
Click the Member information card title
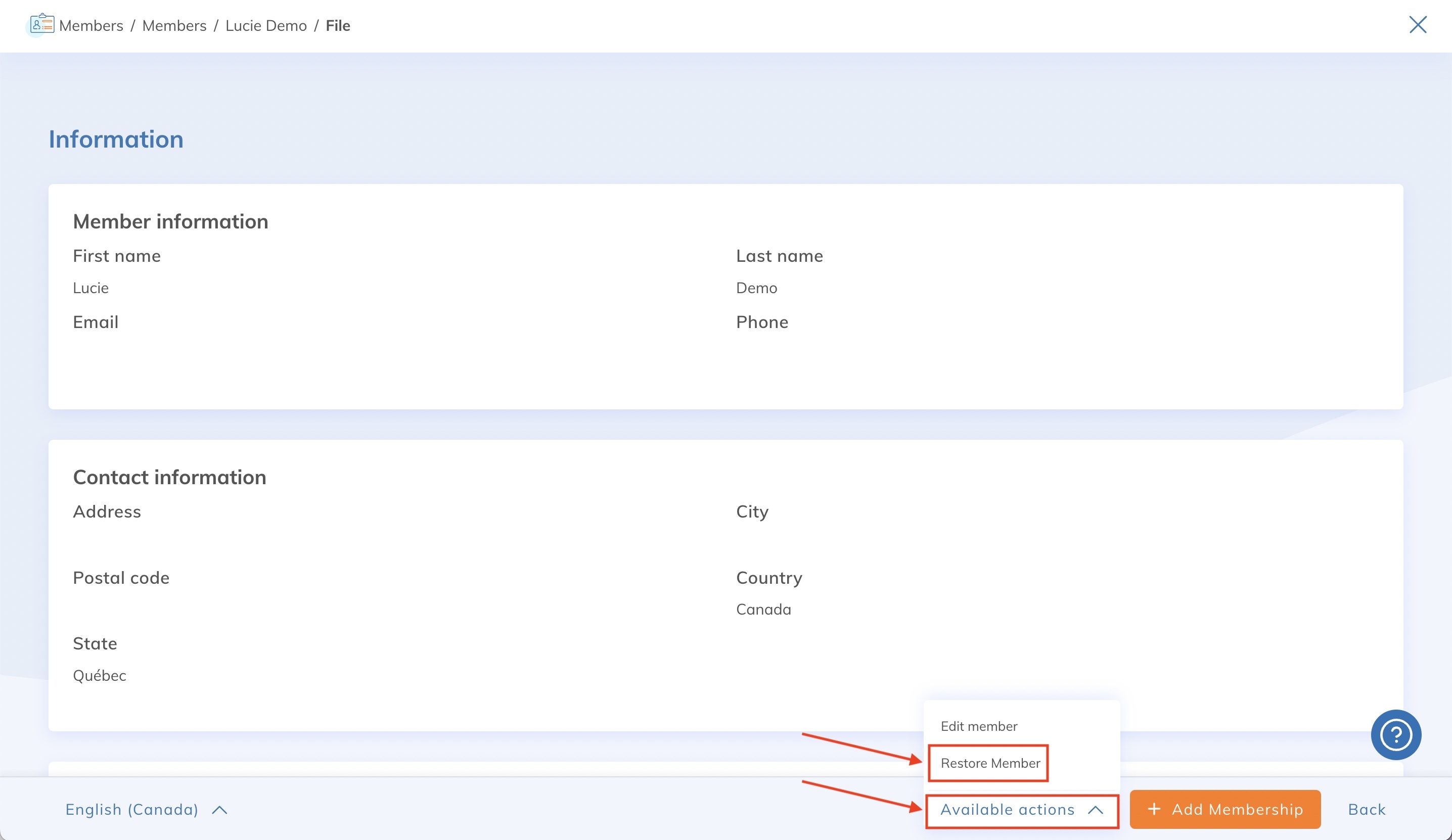(170, 221)
